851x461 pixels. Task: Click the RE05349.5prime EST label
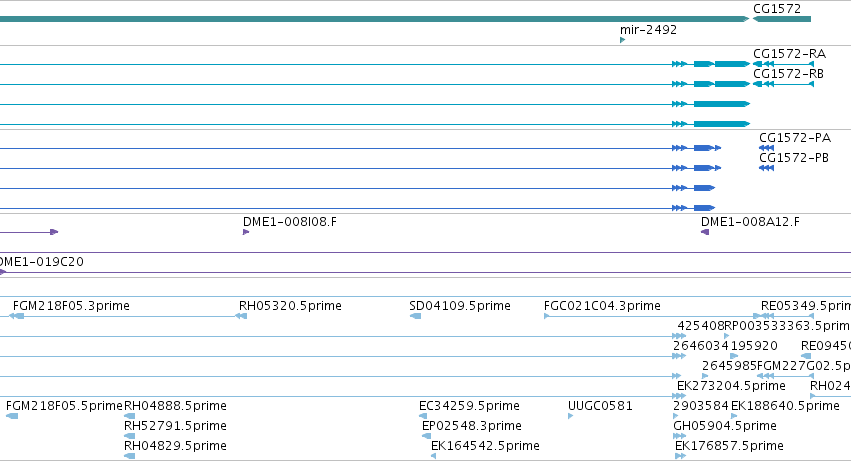[805, 306]
